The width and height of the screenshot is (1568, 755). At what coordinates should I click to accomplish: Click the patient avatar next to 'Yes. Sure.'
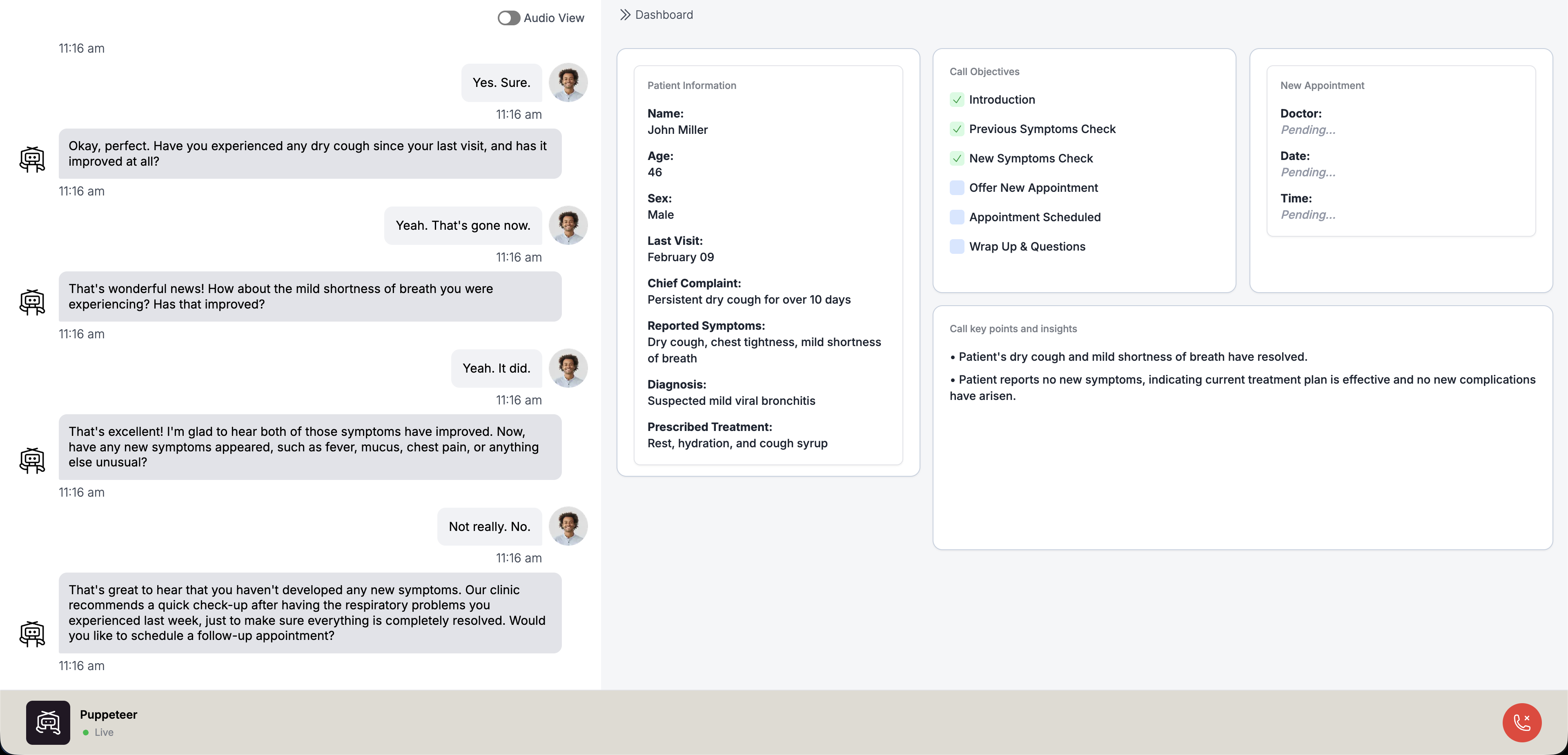click(567, 83)
